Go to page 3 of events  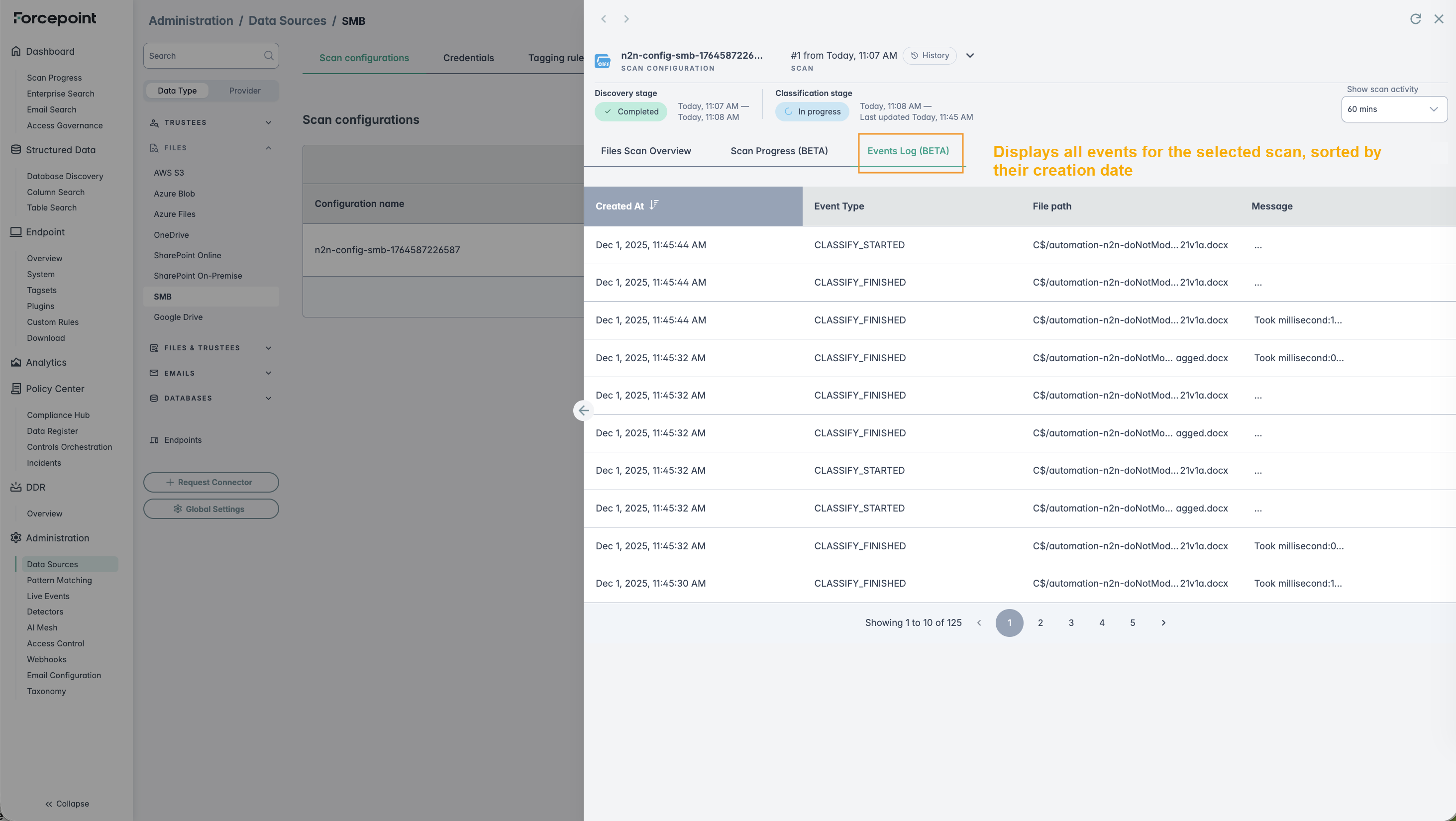click(1070, 622)
